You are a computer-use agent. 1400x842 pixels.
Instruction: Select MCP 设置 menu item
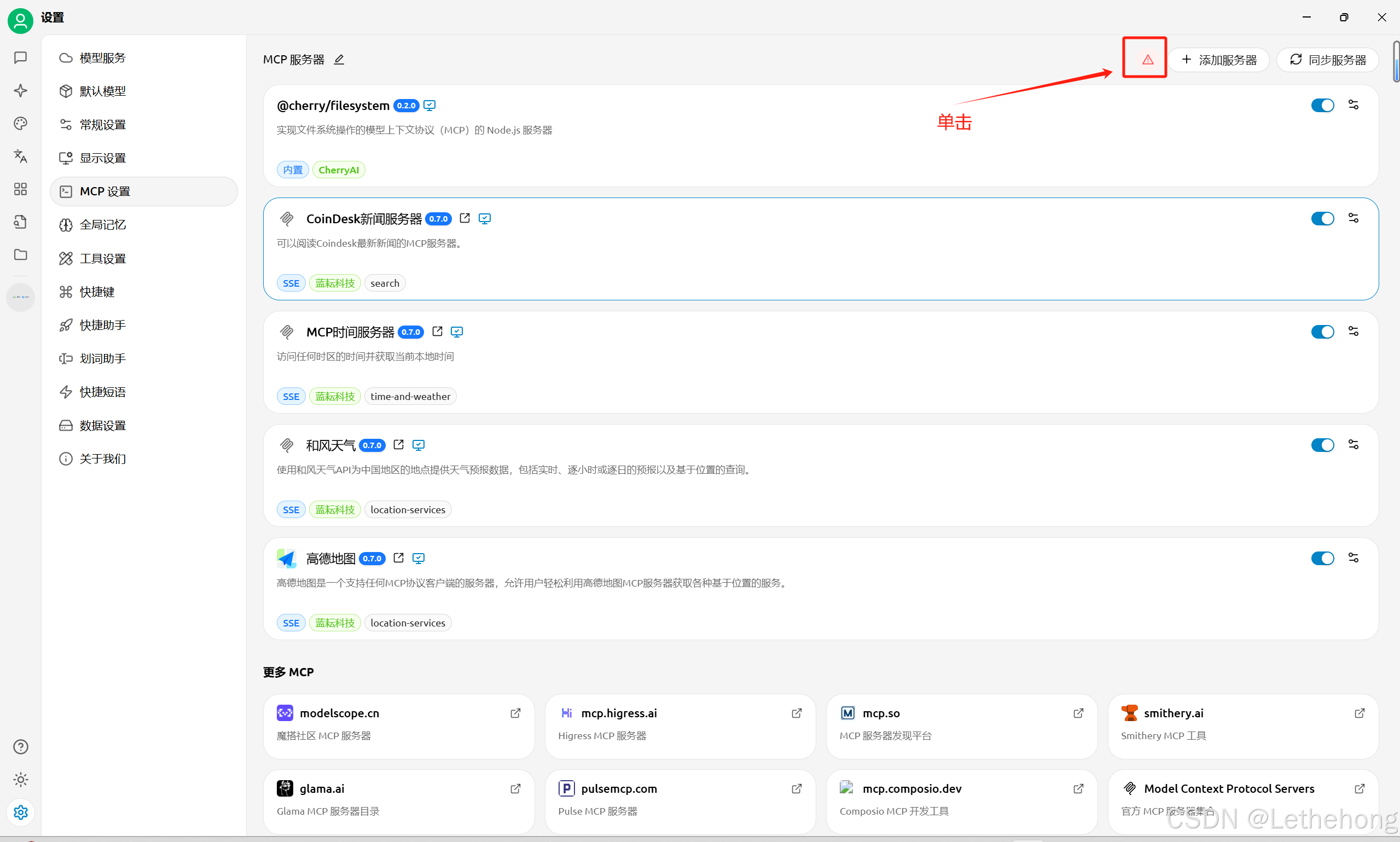pyautogui.click(x=143, y=191)
